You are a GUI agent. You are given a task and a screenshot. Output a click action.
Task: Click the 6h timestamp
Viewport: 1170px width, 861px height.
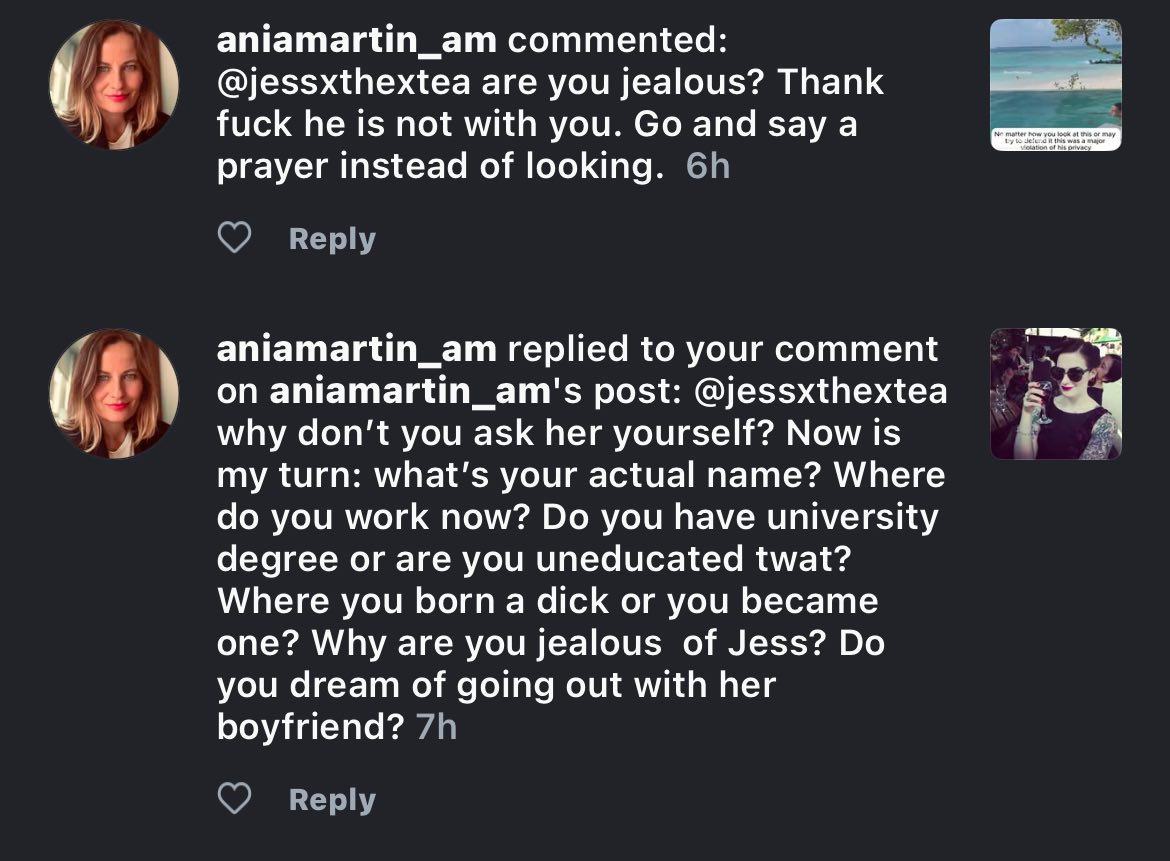[708, 166]
